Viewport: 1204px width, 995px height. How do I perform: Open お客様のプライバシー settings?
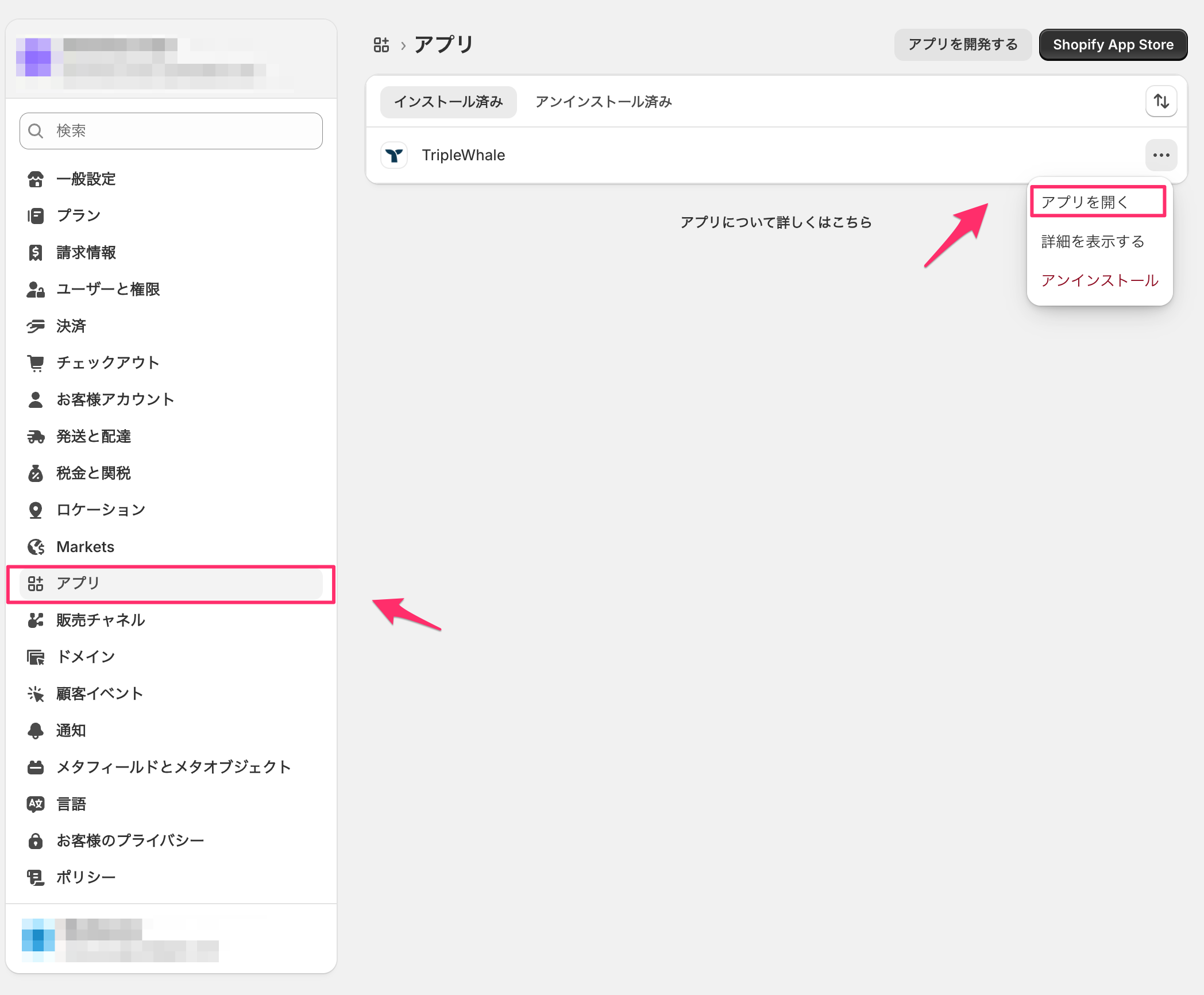click(x=171, y=841)
